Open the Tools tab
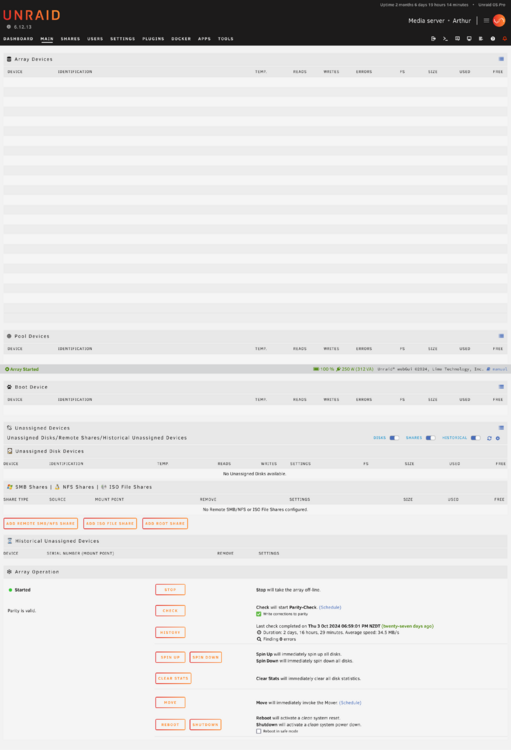The height and width of the screenshot is (750, 511). click(226, 39)
